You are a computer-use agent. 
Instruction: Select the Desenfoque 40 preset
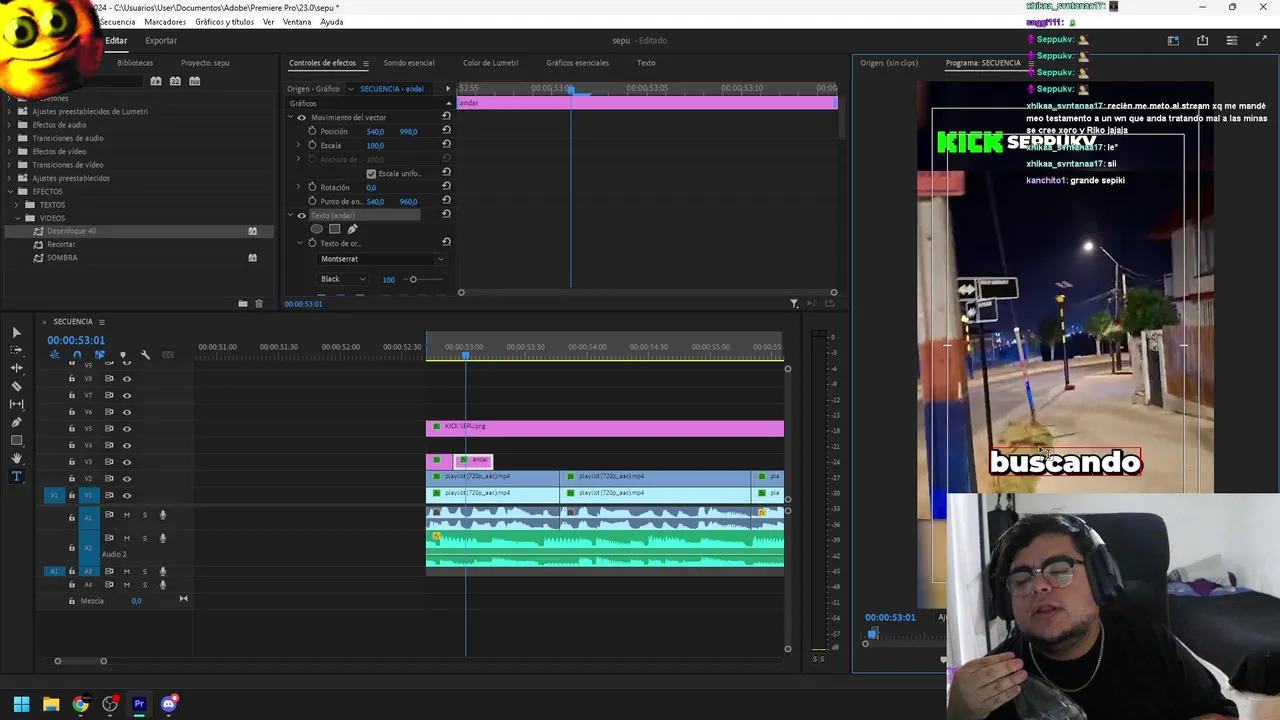(x=71, y=231)
